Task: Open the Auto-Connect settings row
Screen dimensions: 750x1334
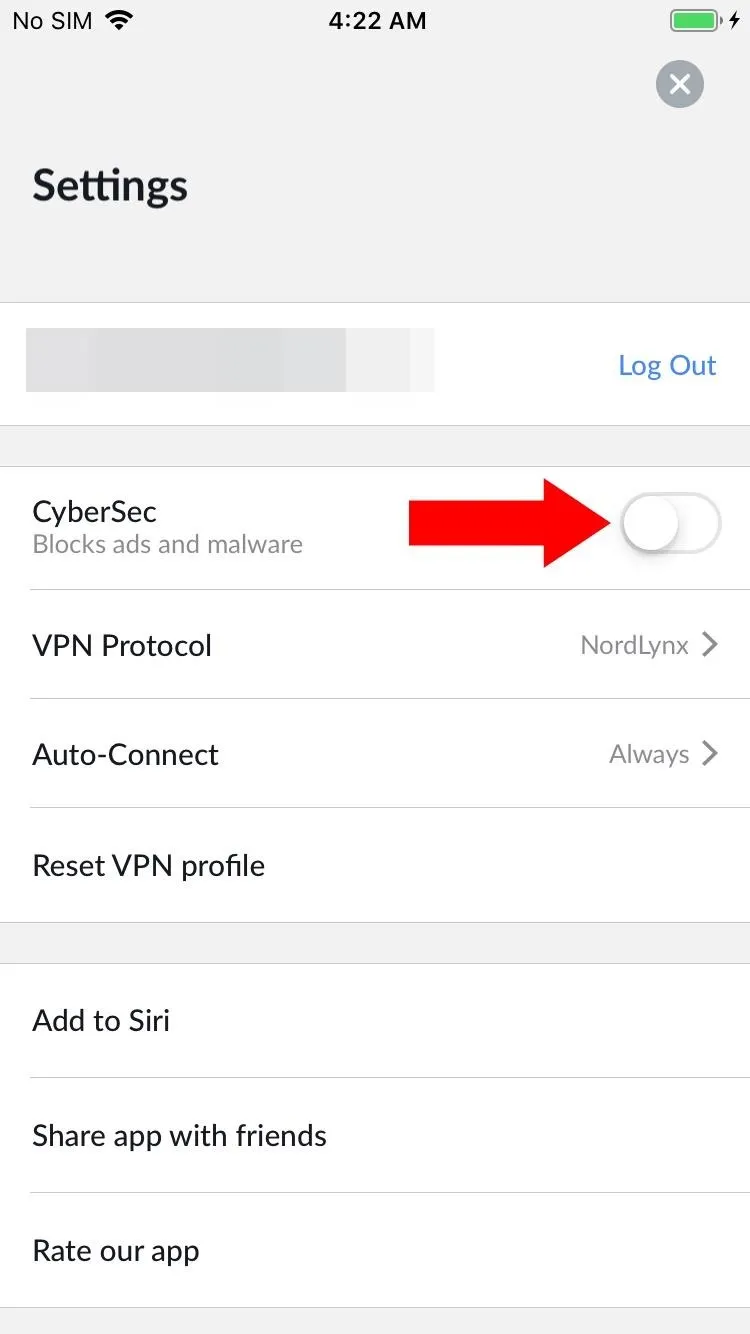Action: pyautogui.click(x=375, y=754)
